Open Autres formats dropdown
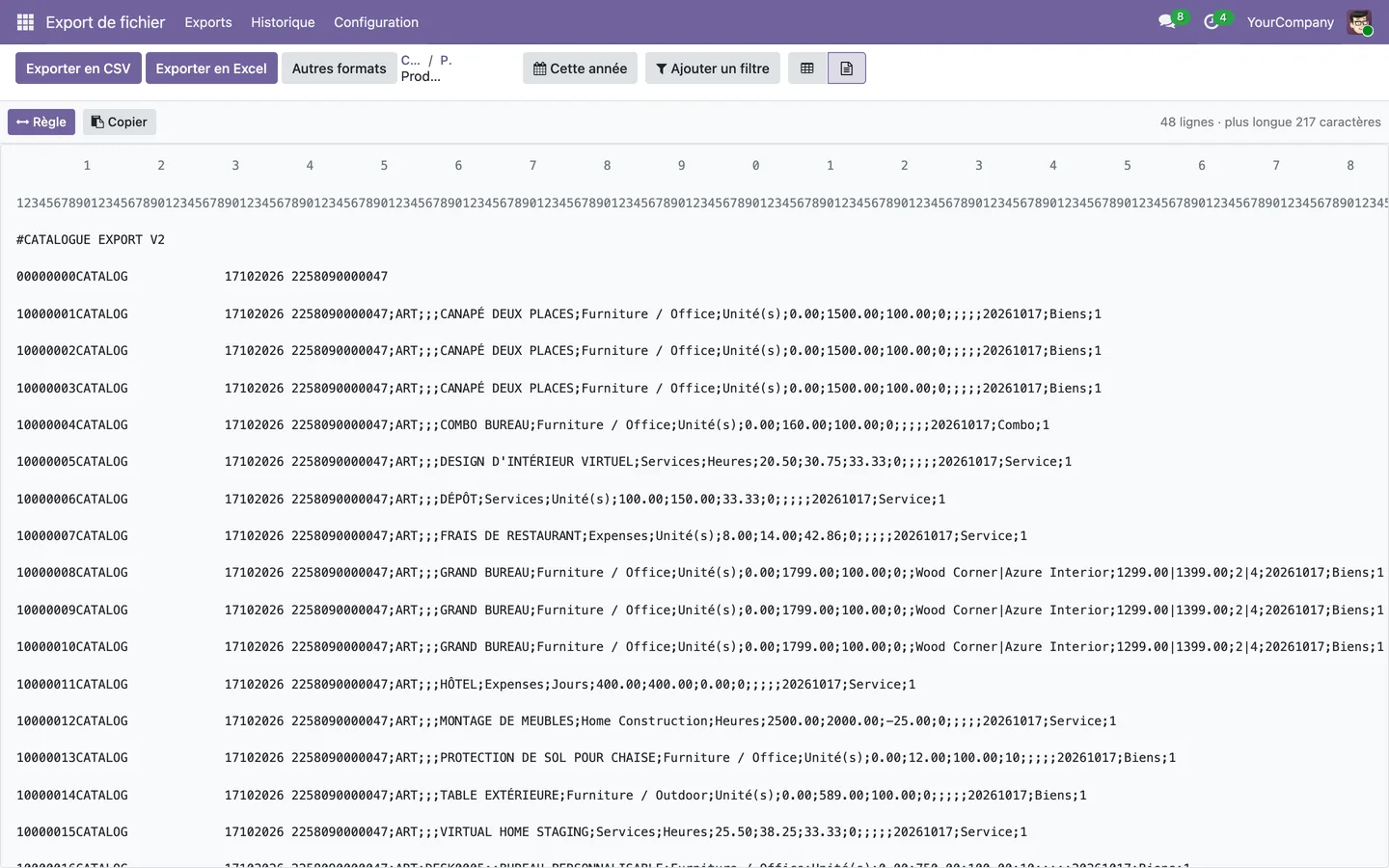 point(339,68)
